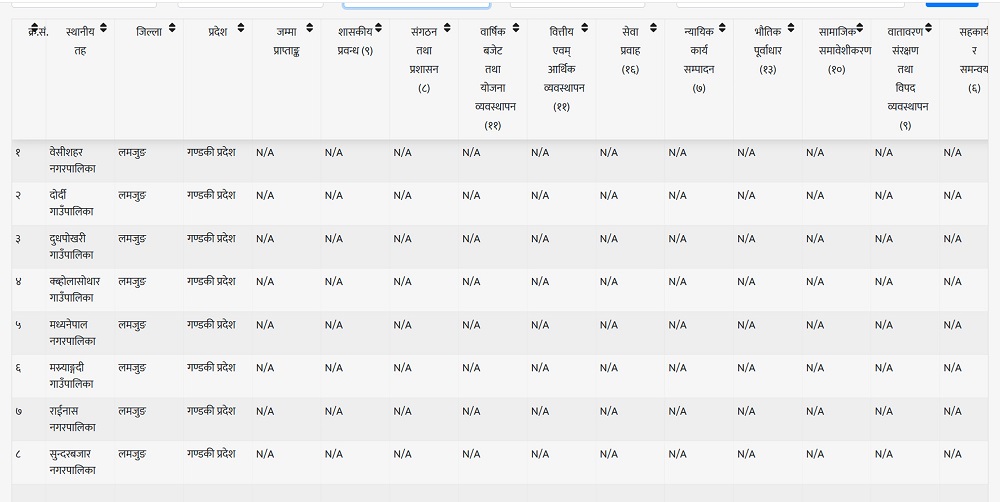Toggle sort icon next to प्रदेश header
The width and height of the screenshot is (1000, 502).
pos(241,30)
